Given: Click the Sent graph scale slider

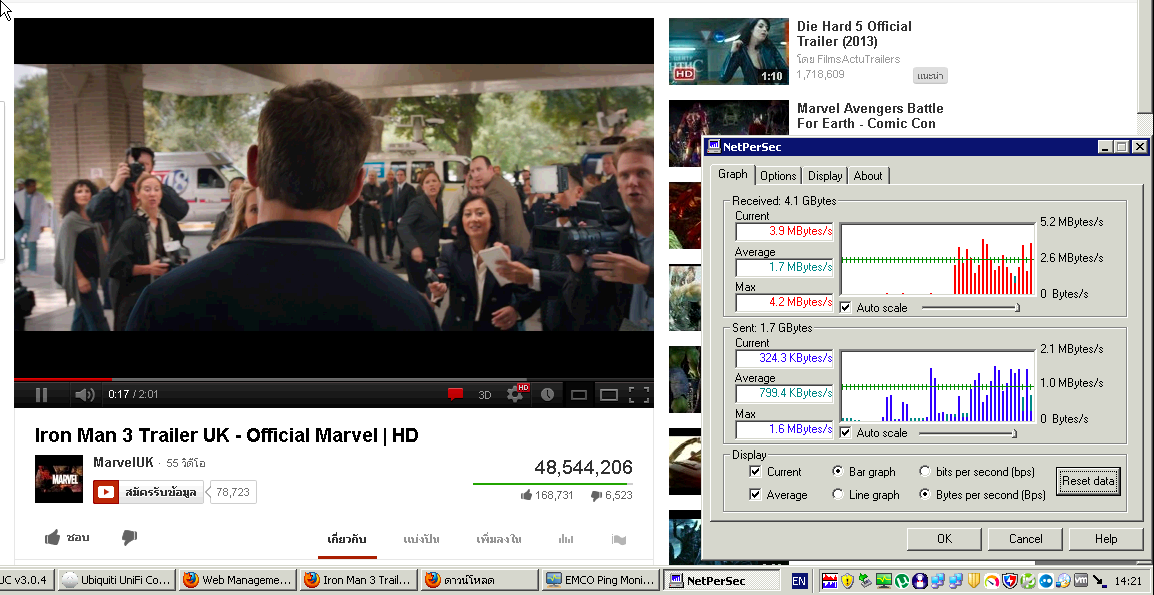Looking at the screenshot, I should tap(1013, 433).
